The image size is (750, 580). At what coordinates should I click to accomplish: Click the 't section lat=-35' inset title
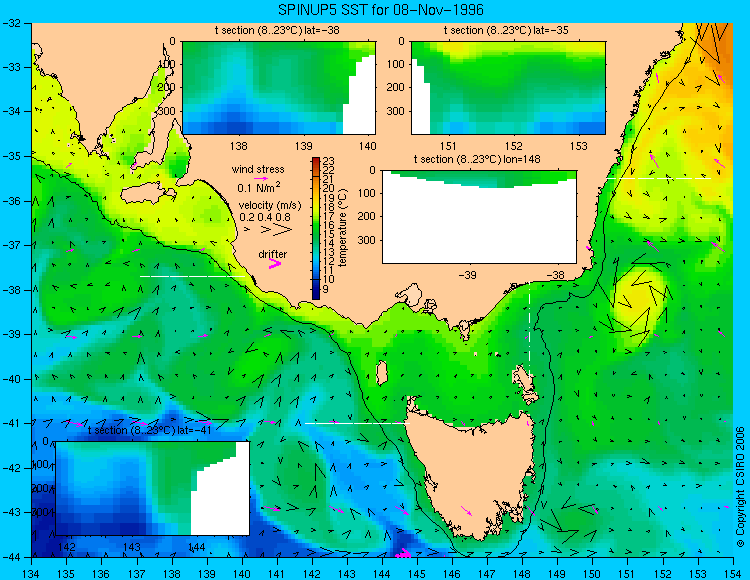pos(506,30)
